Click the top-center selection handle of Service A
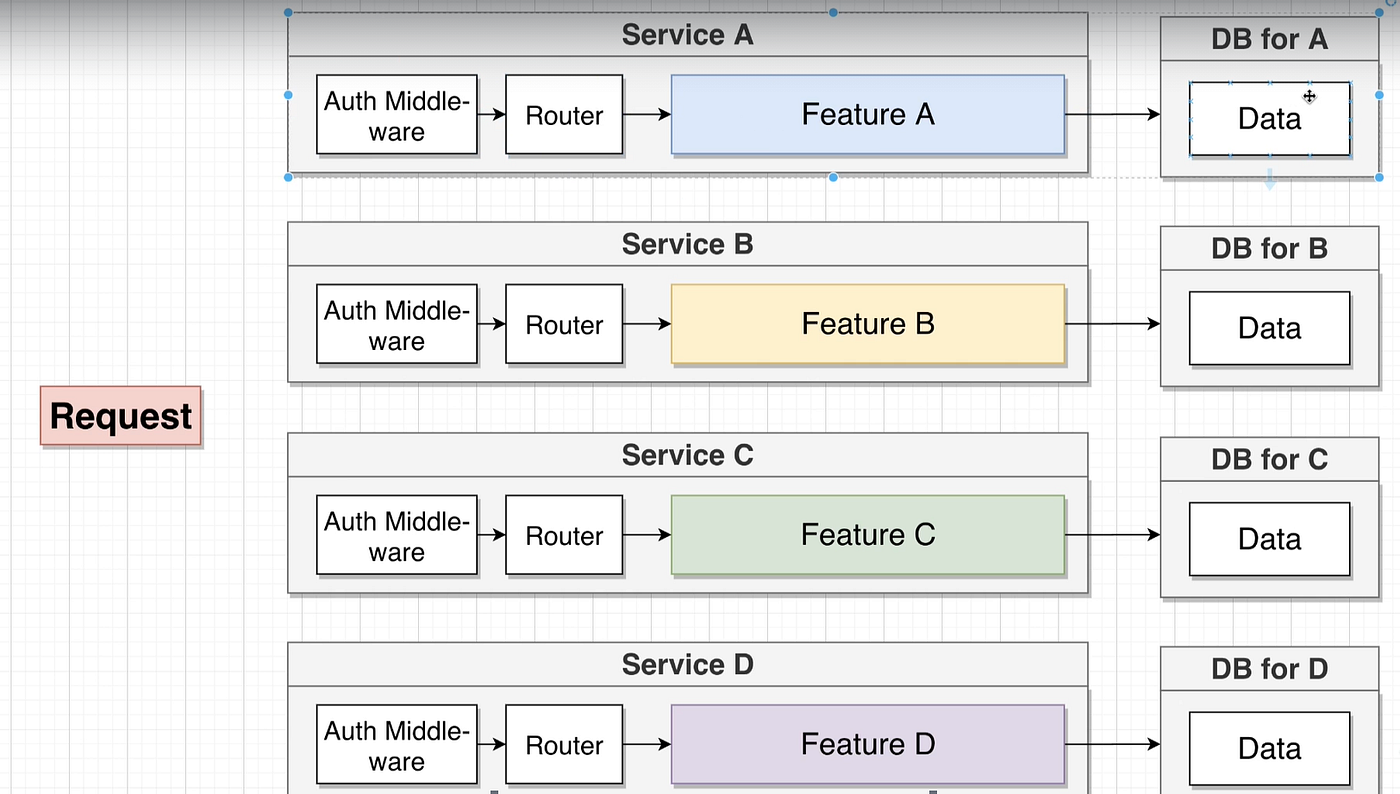Screen dimensions: 1400x794 [831, 12]
